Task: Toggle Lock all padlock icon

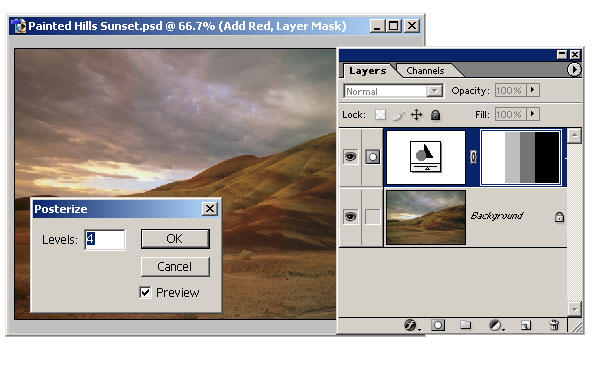Action: (x=436, y=115)
